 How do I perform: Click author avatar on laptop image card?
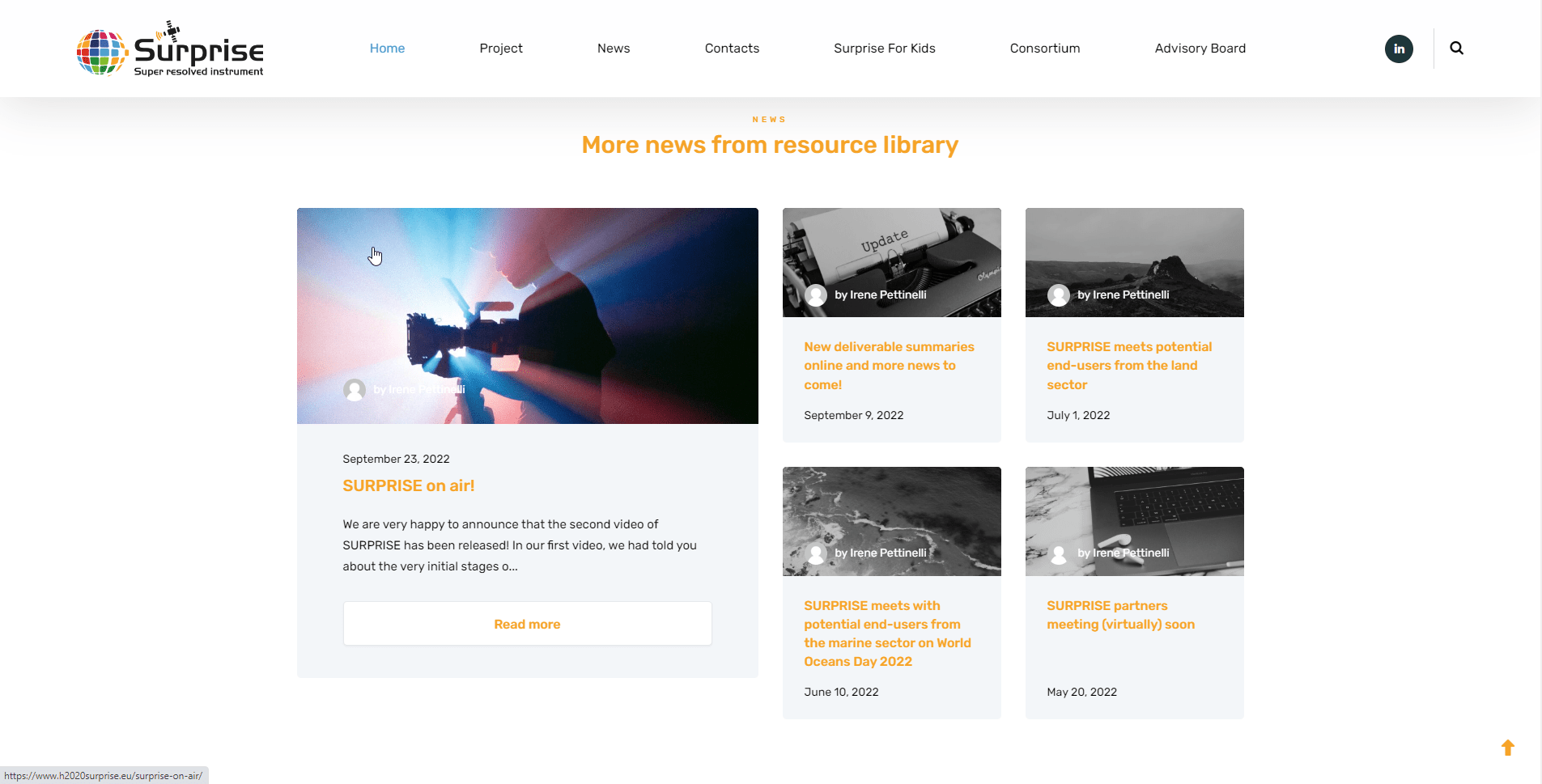(1058, 553)
